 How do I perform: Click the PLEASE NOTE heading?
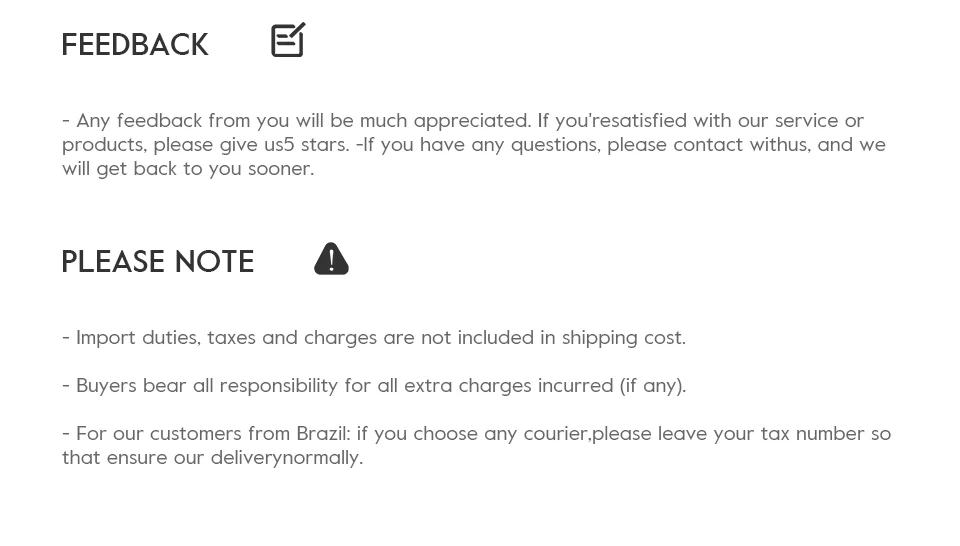coord(158,262)
